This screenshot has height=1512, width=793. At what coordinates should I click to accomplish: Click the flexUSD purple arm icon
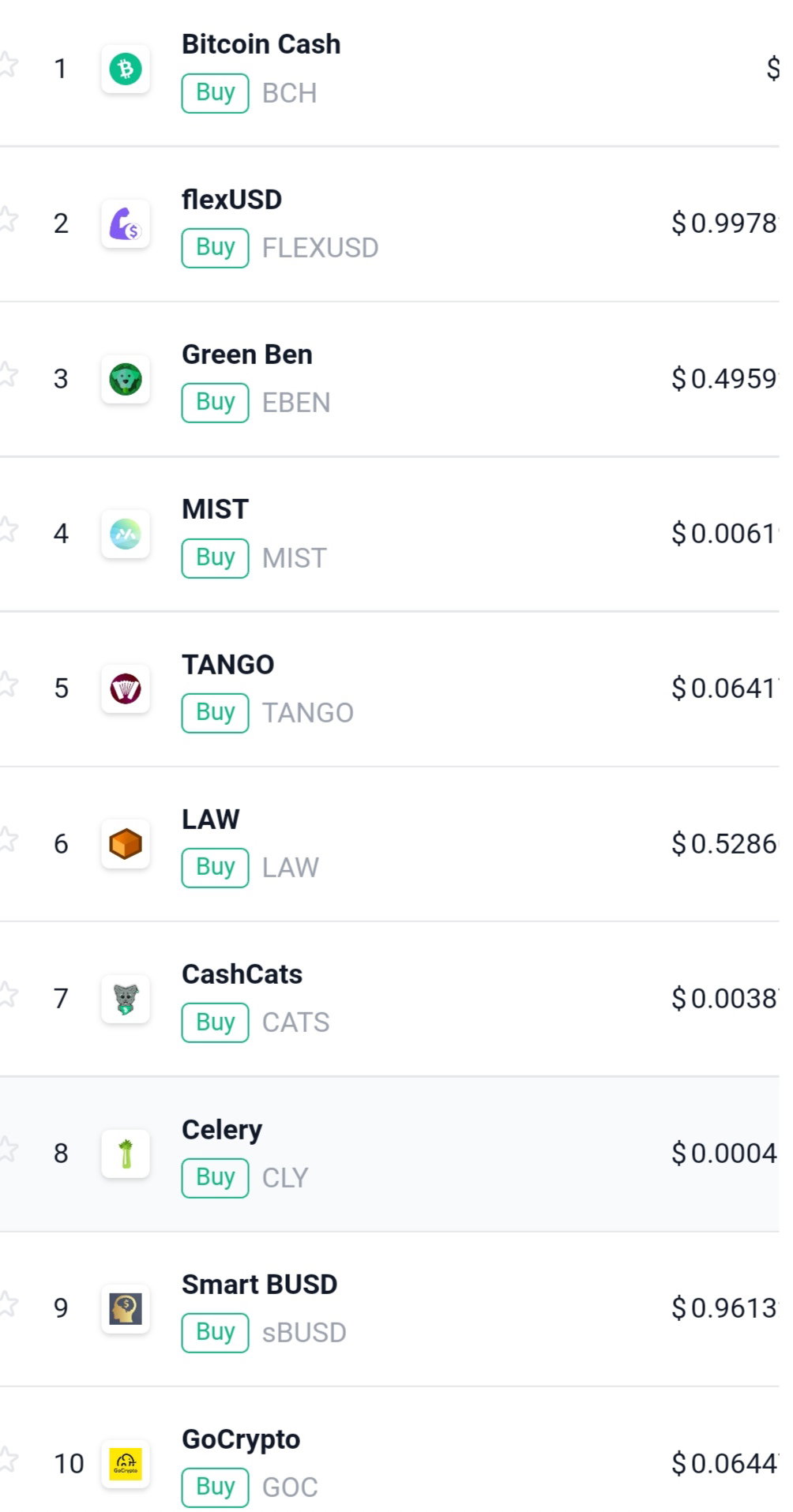tap(126, 223)
